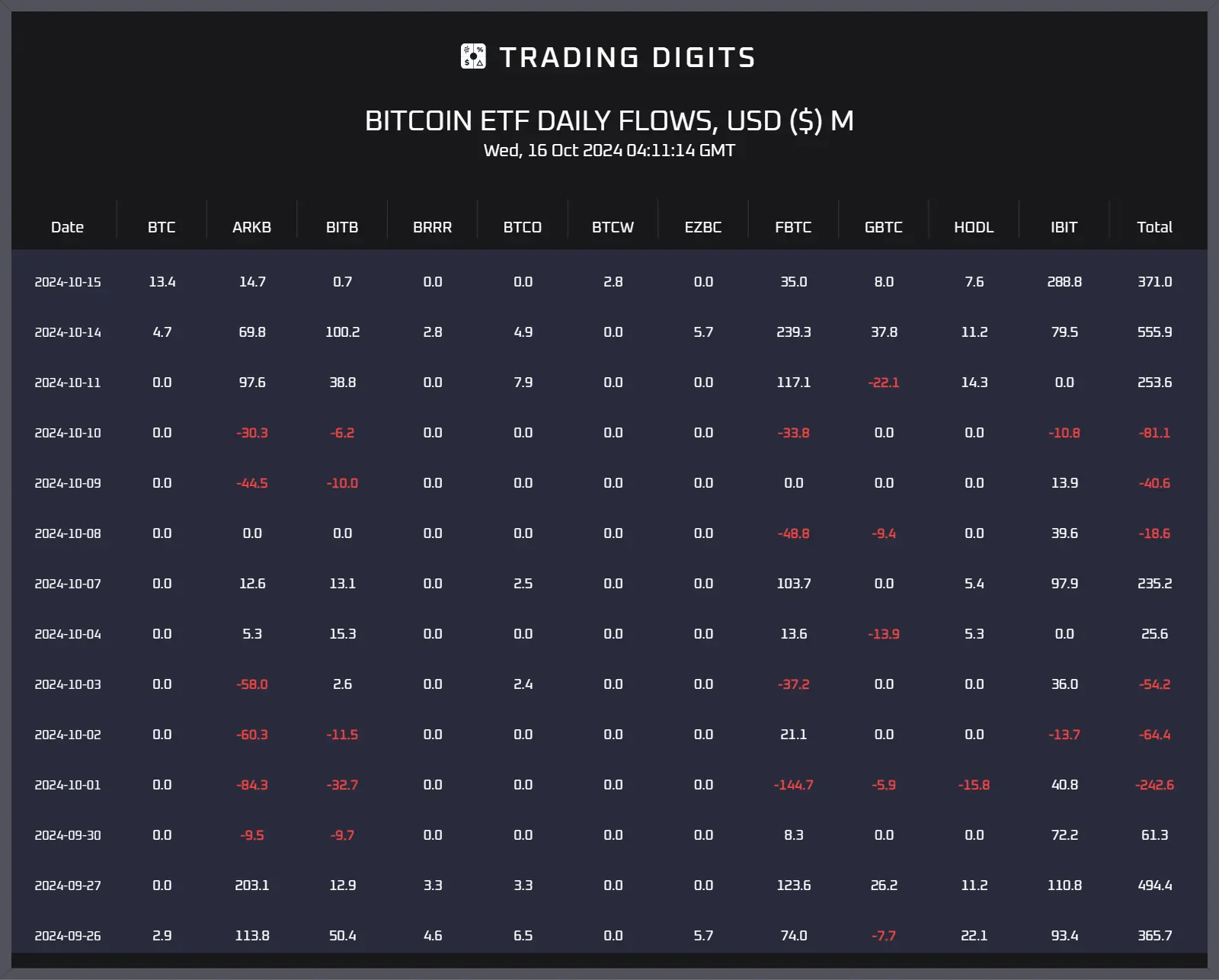The height and width of the screenshot is (980, 1219).
Task: Click the 2024-10-01 date cell
Action: 68,785
